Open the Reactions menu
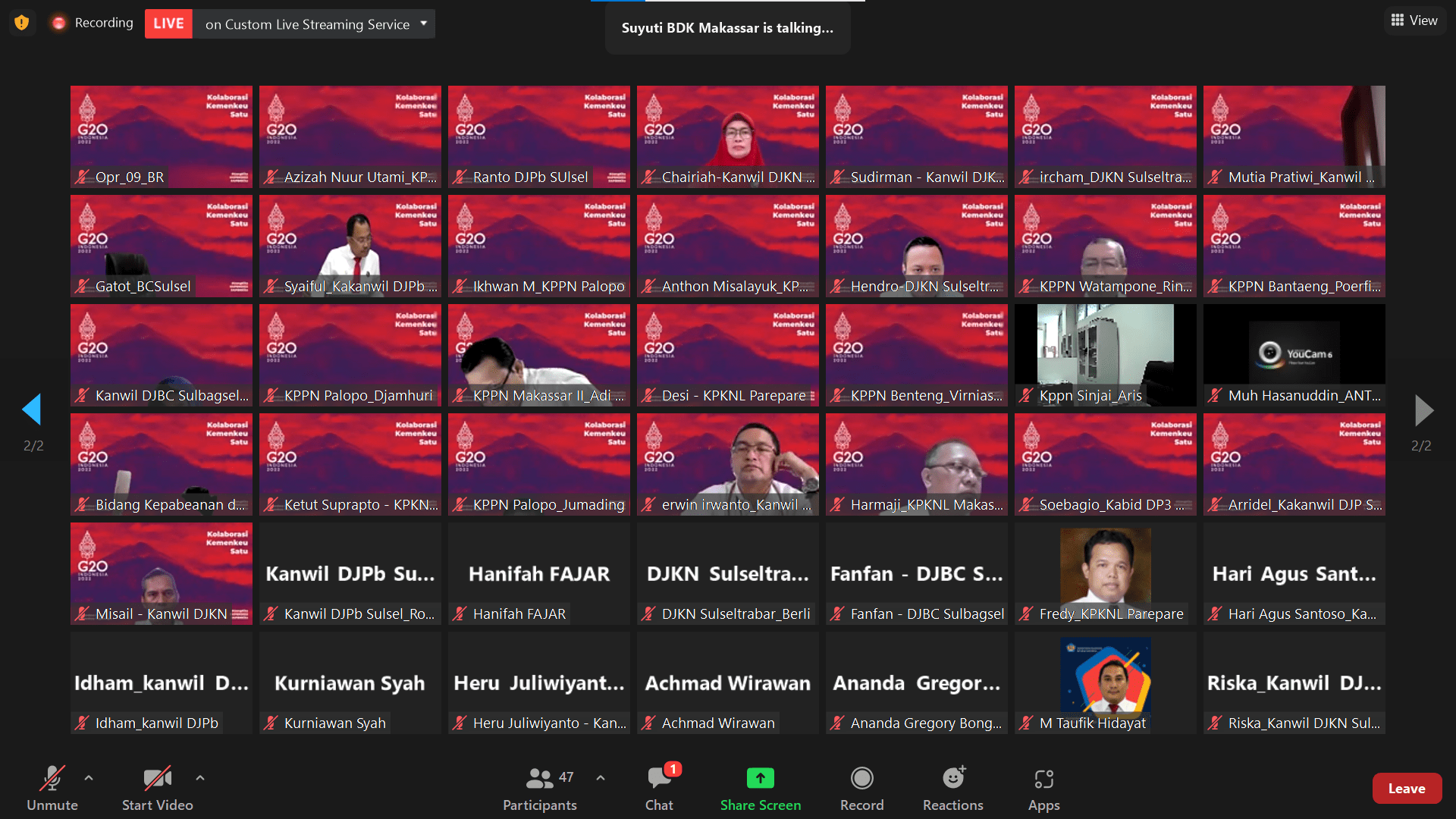Screen dimensions: 1456x819 click(952, 779)
